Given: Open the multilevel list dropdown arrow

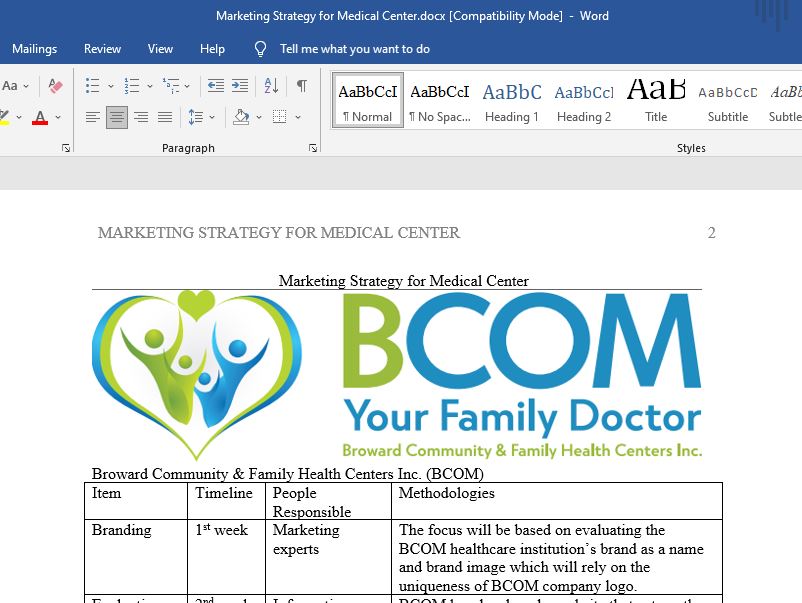Looking at the screenshot, I should pyautogui.click(x=187, y=86).
